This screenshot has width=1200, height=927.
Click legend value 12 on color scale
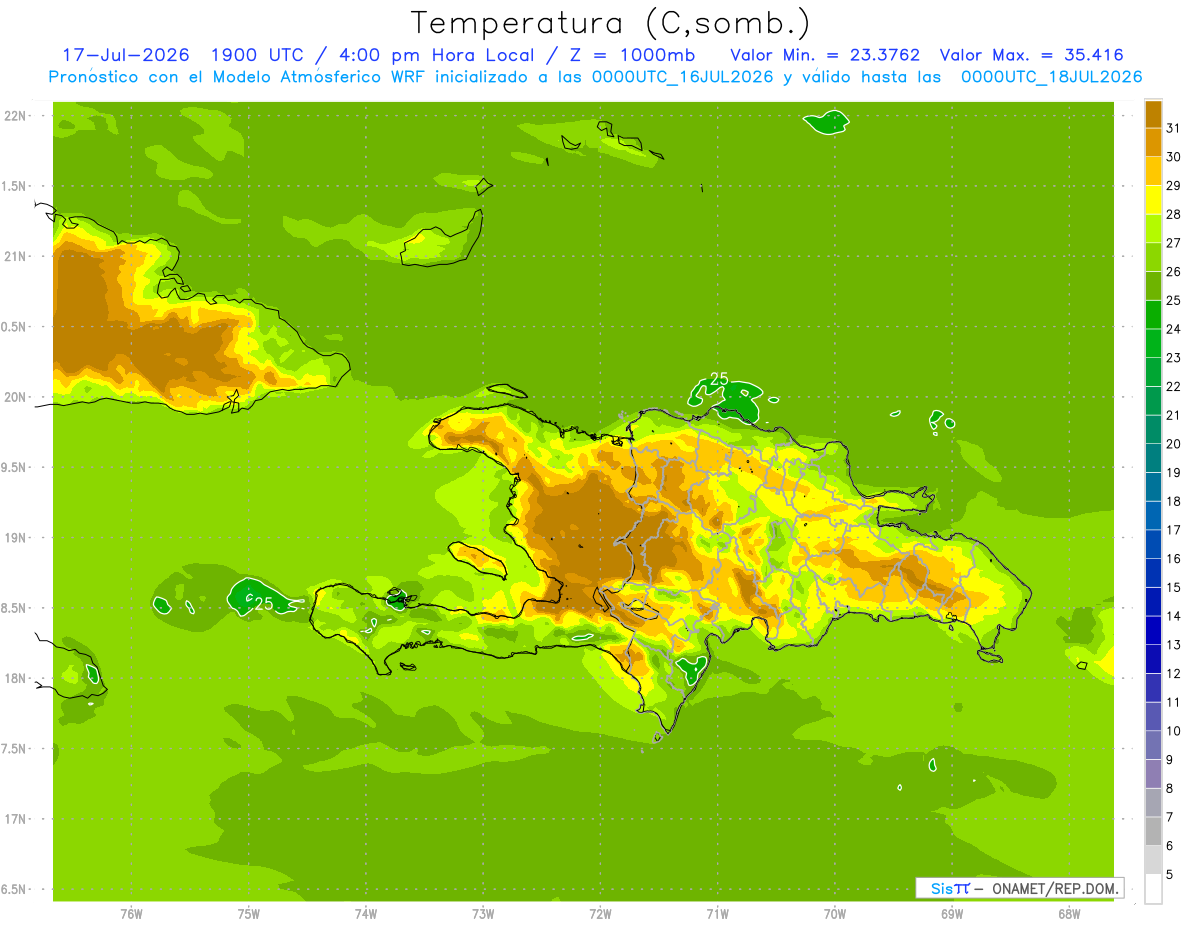1173,674
